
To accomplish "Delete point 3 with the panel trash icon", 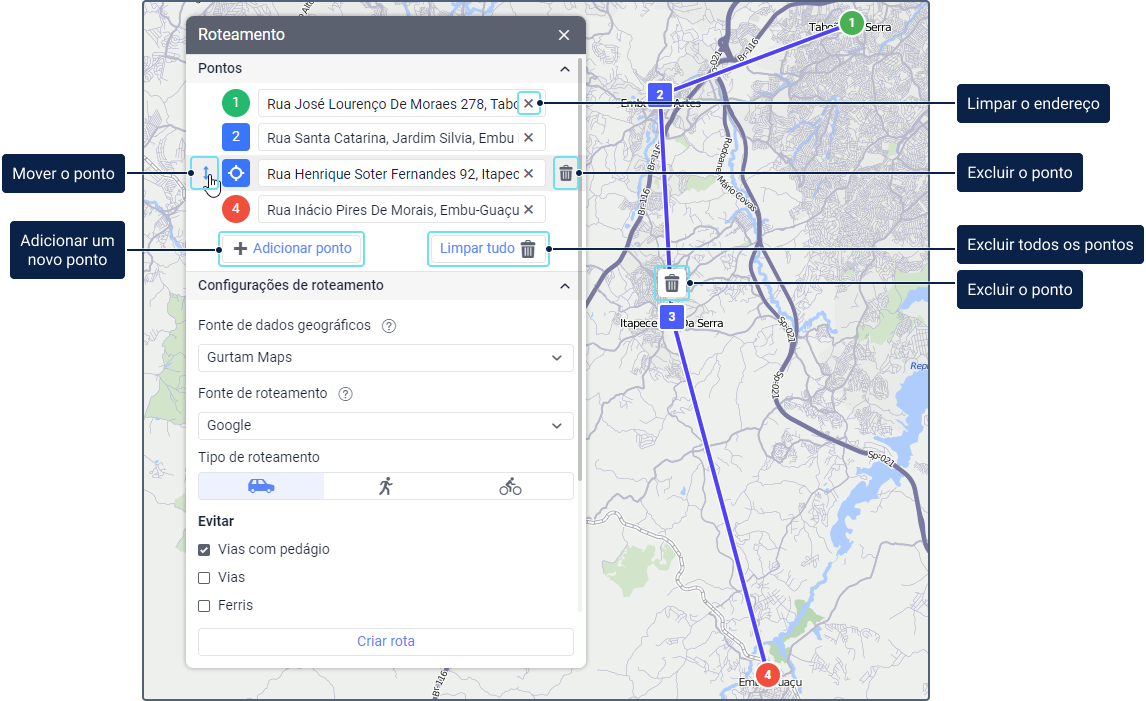I will point(566,173).
